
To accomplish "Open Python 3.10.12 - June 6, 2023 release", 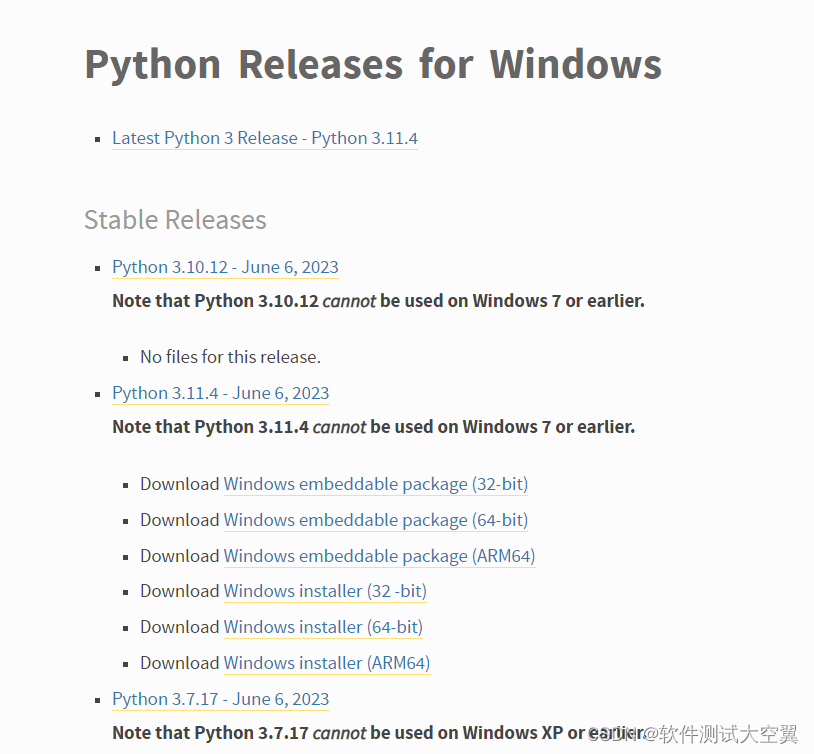I will click(225, 267).
